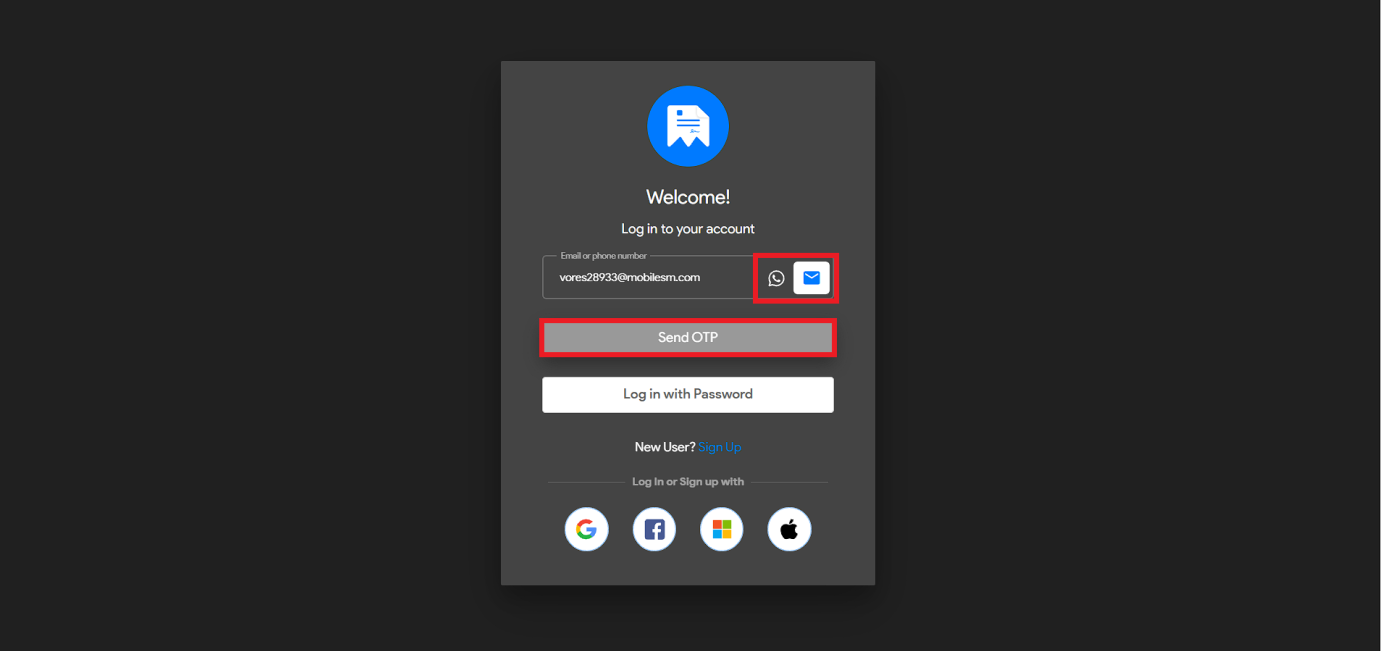The image size is (1381, 651).
Task: Sign in with Microsoft icon
Action: pos(722,529)
